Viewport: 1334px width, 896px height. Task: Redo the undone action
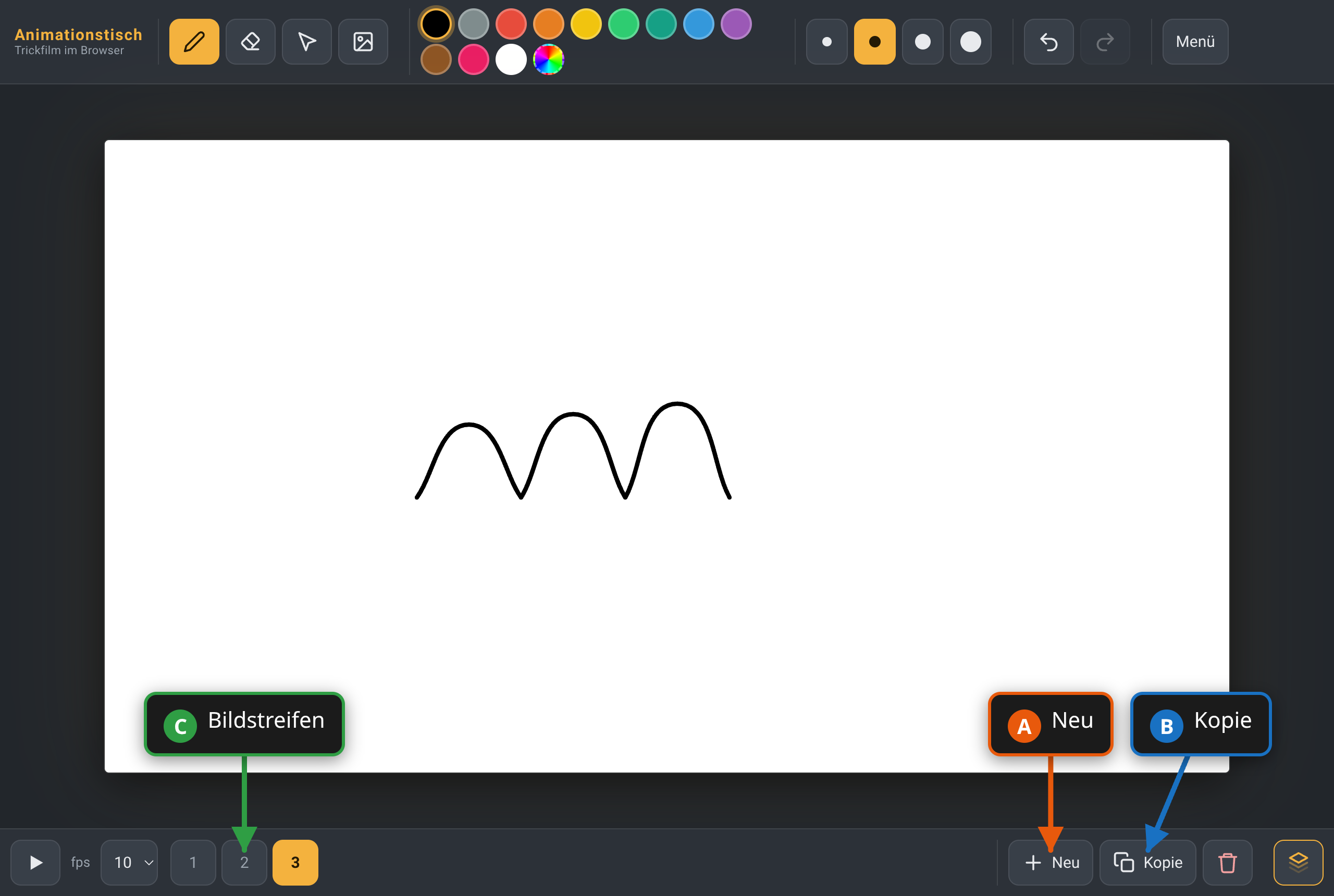tap(1105, 42)
